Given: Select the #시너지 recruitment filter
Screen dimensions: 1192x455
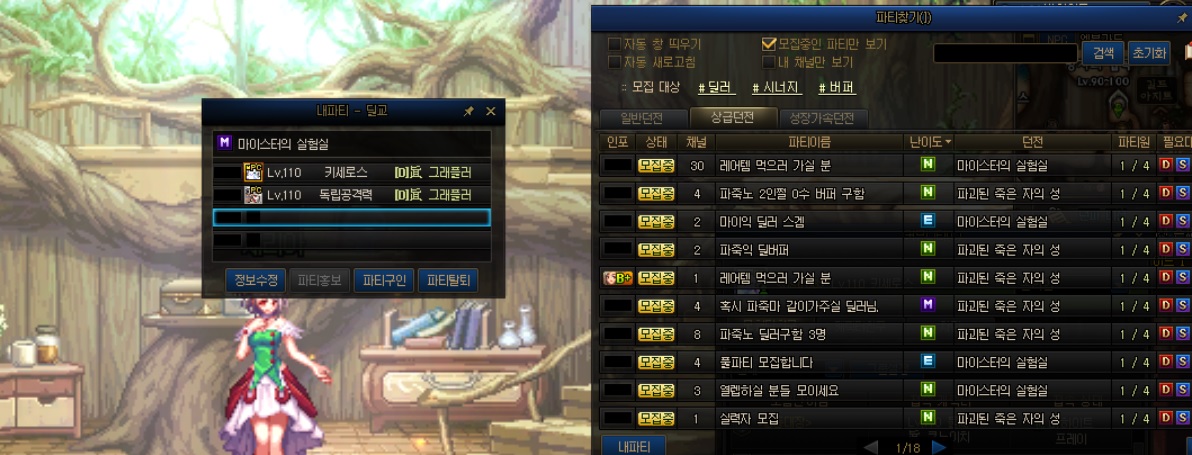Looking at the screenshot, I should [x=777, y=87].
